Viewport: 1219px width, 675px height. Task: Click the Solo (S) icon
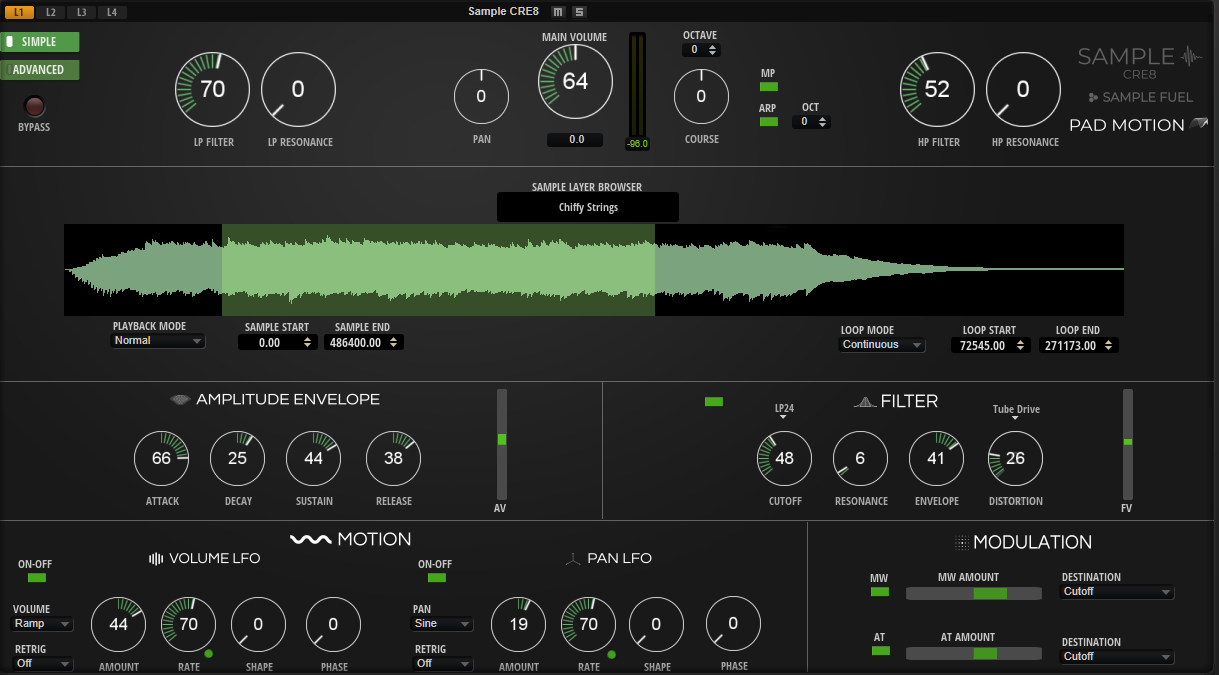(580, 12)
